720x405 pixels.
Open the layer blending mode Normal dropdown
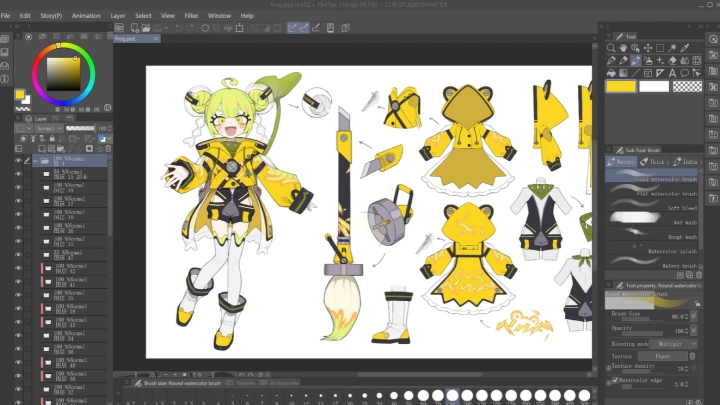(49, 129)
